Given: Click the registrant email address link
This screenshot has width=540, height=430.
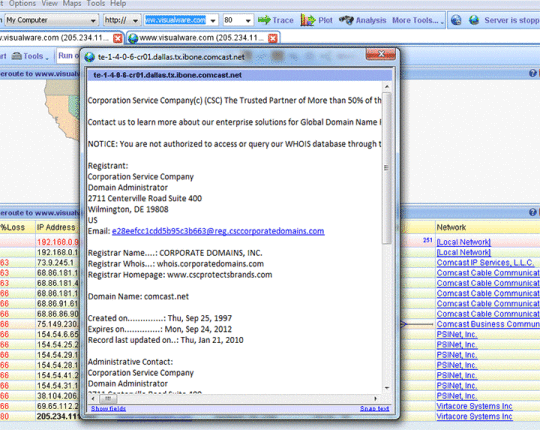Looking at the screenshot, I should (218, 231).
